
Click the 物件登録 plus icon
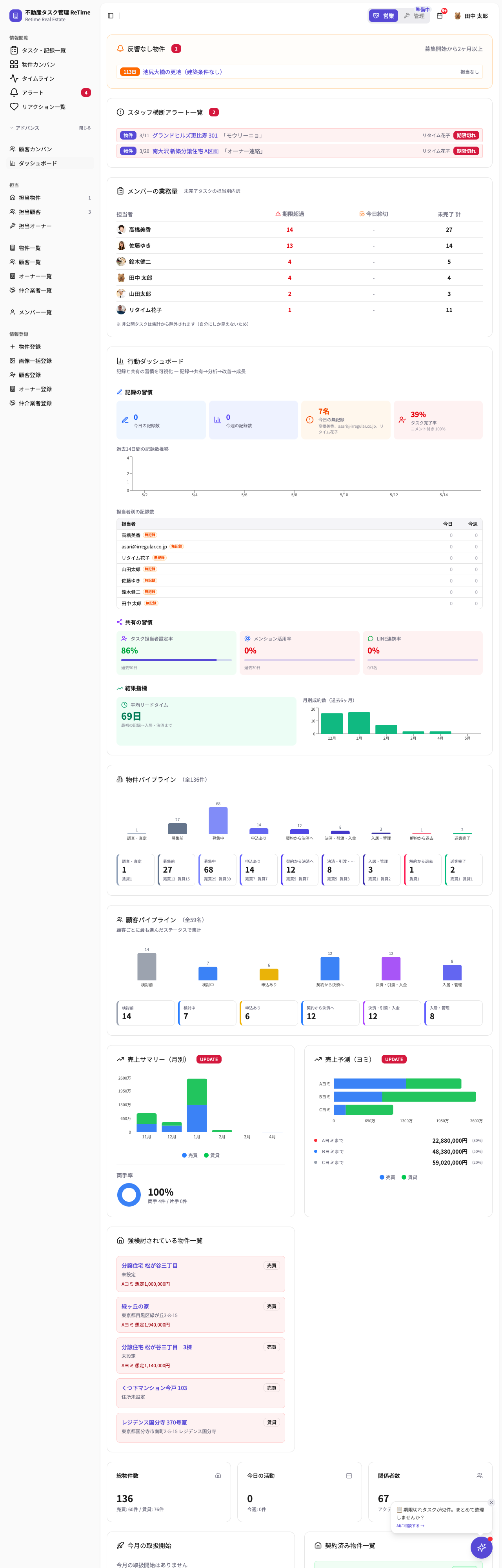[12, 347]
